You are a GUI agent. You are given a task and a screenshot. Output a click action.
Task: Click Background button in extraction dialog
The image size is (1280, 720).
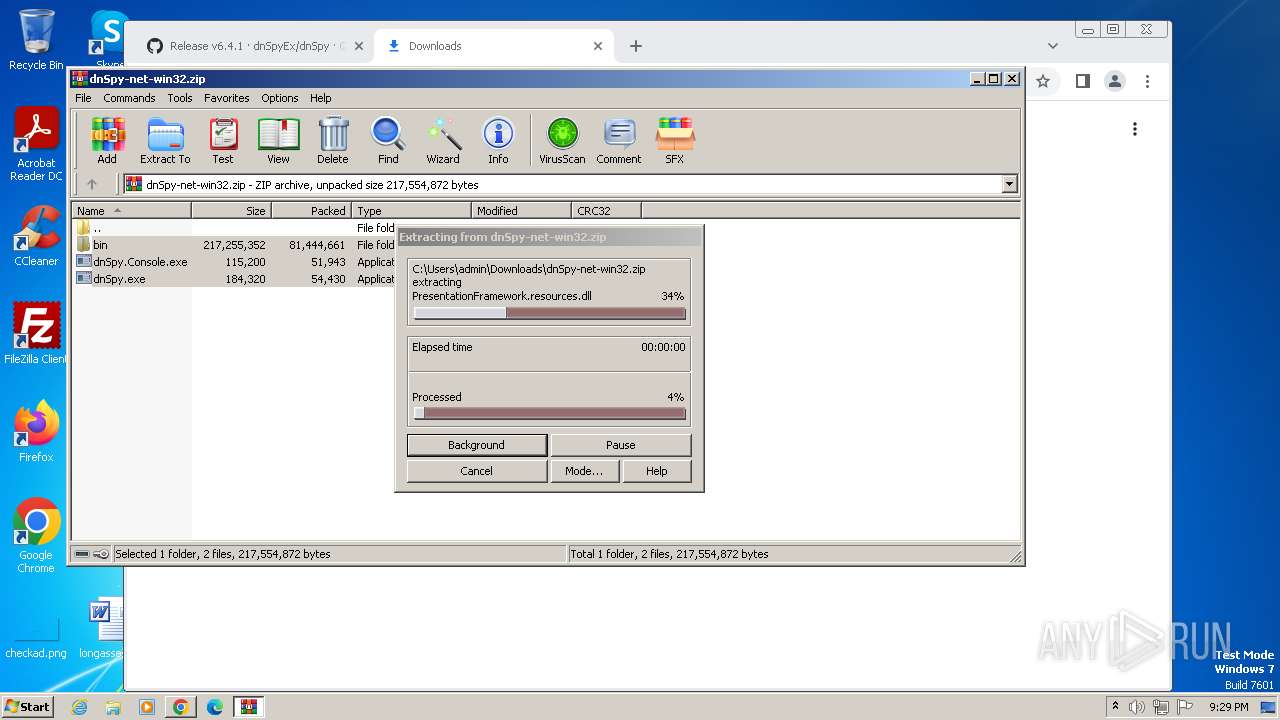[477, 445]
